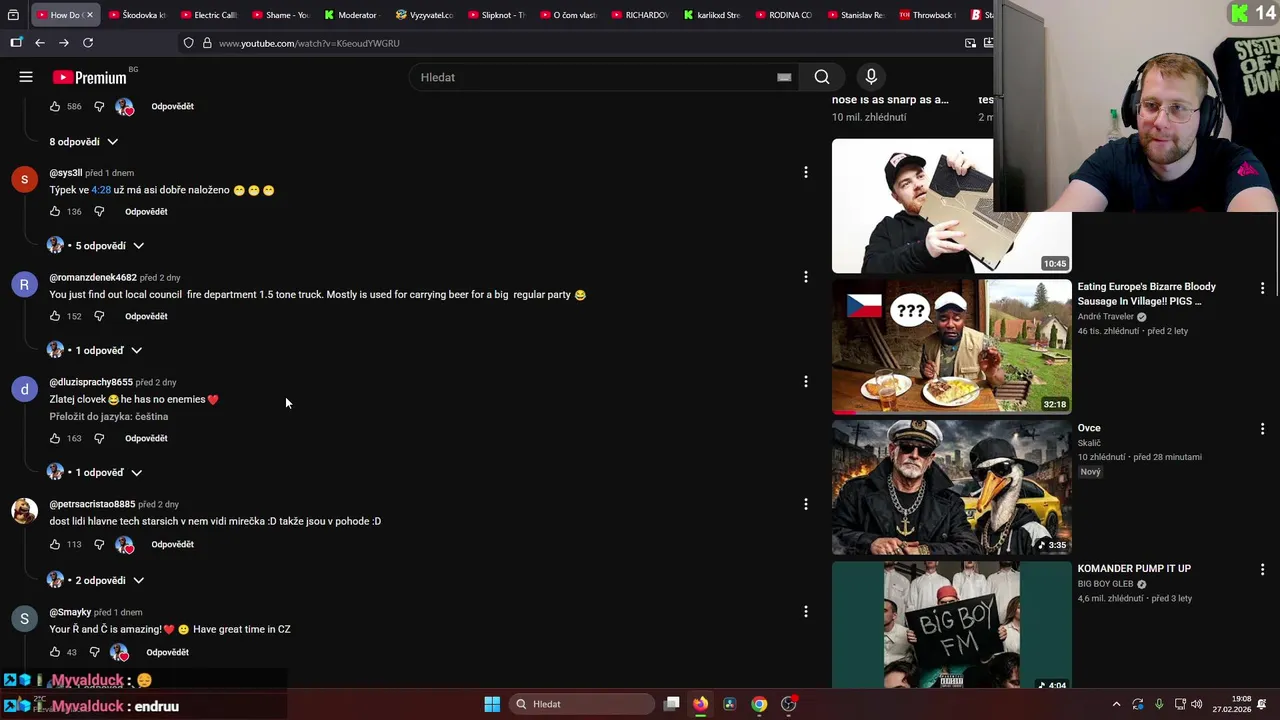Open the Windows Start menu
The image size is (1280, 720).
click(x=492, y=704)
